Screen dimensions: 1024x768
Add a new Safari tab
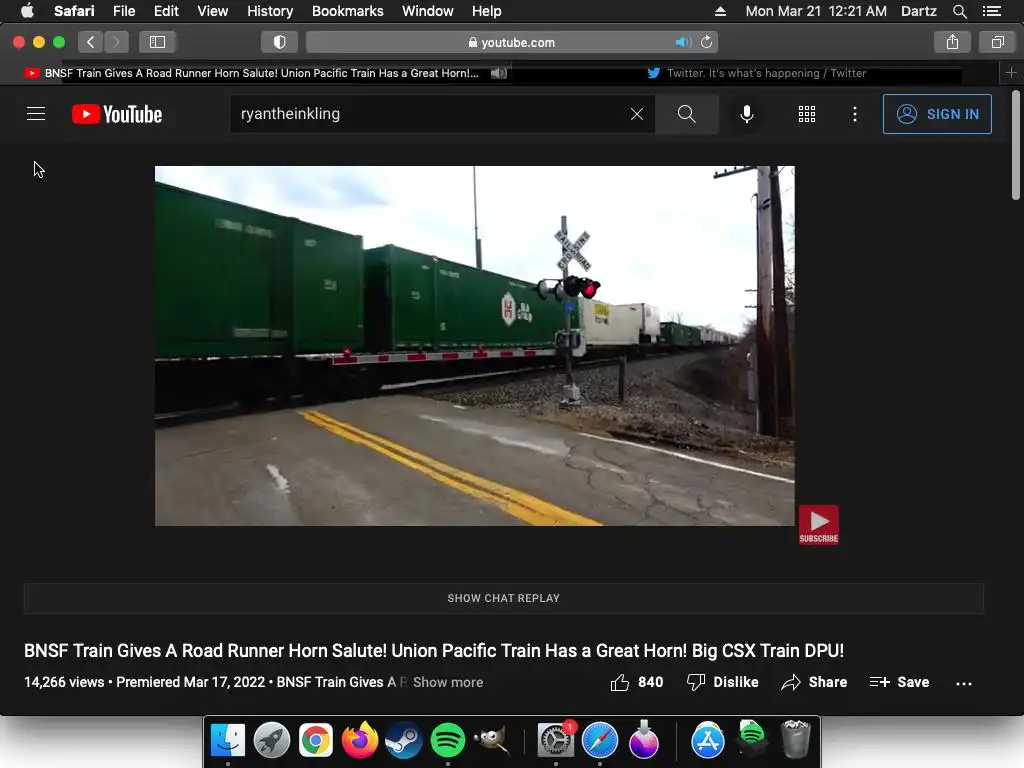(1011, 73)
